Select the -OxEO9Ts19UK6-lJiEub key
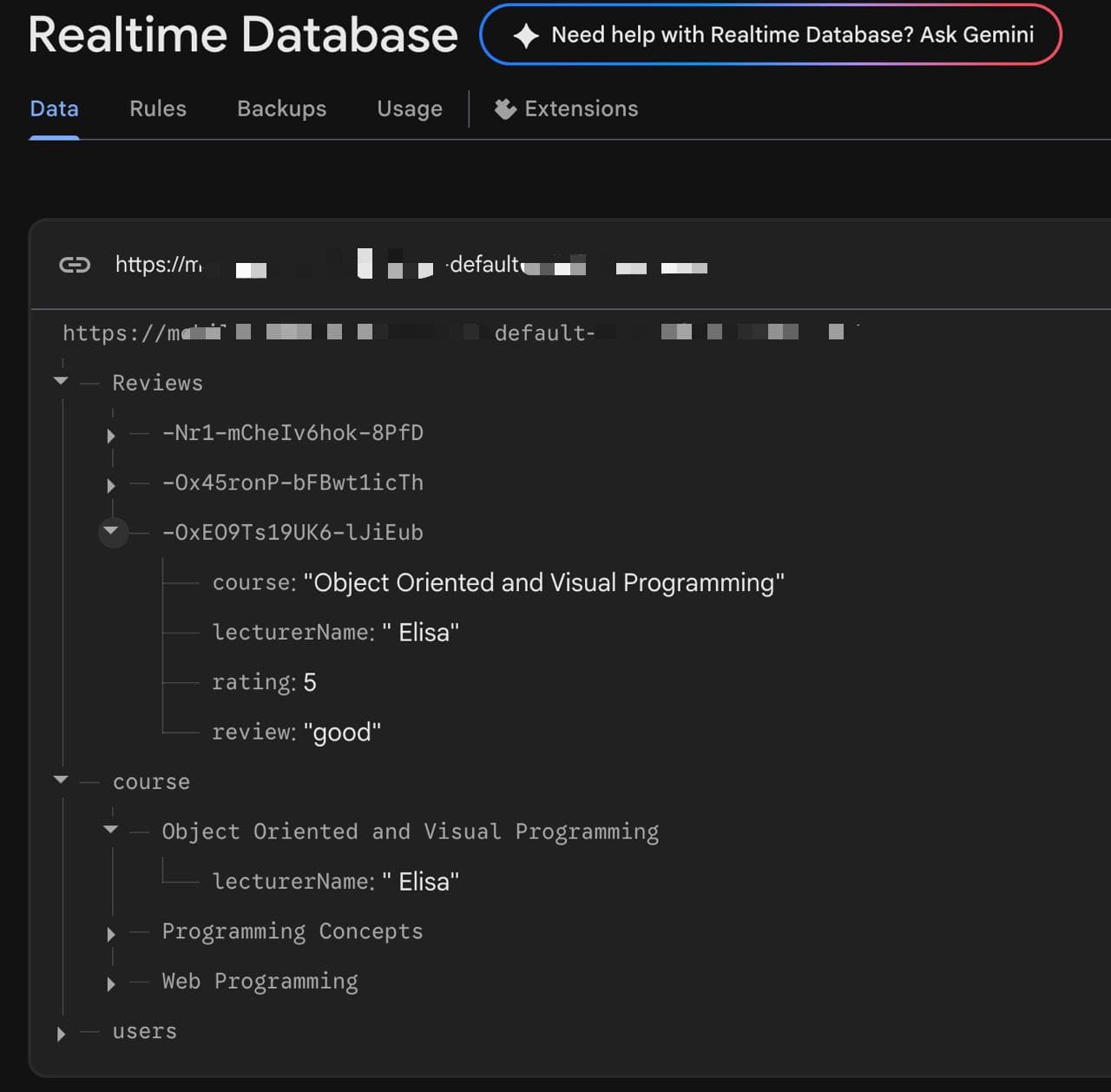The height and width of the screenshot is (1092, 1111). 293,532
